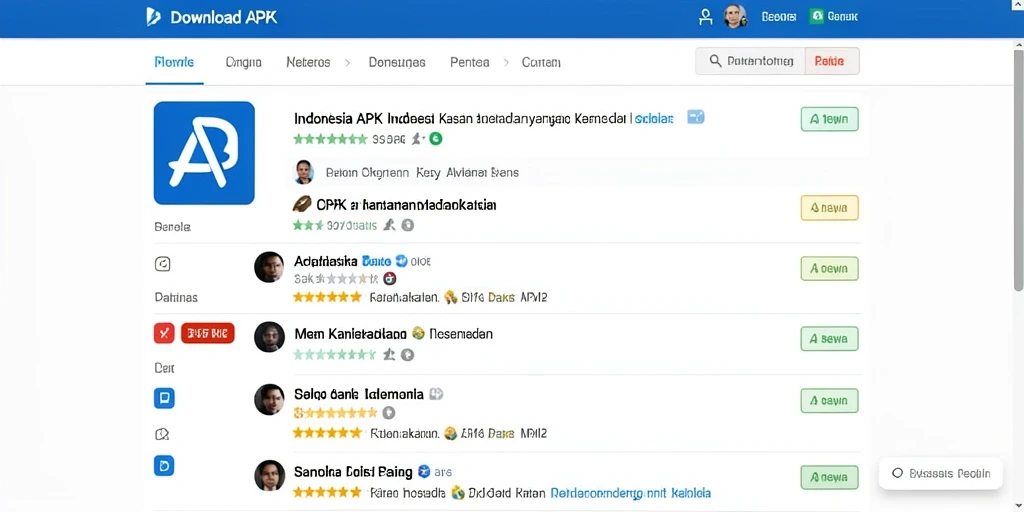Click the search field Patcantotneg

[750, 61]
